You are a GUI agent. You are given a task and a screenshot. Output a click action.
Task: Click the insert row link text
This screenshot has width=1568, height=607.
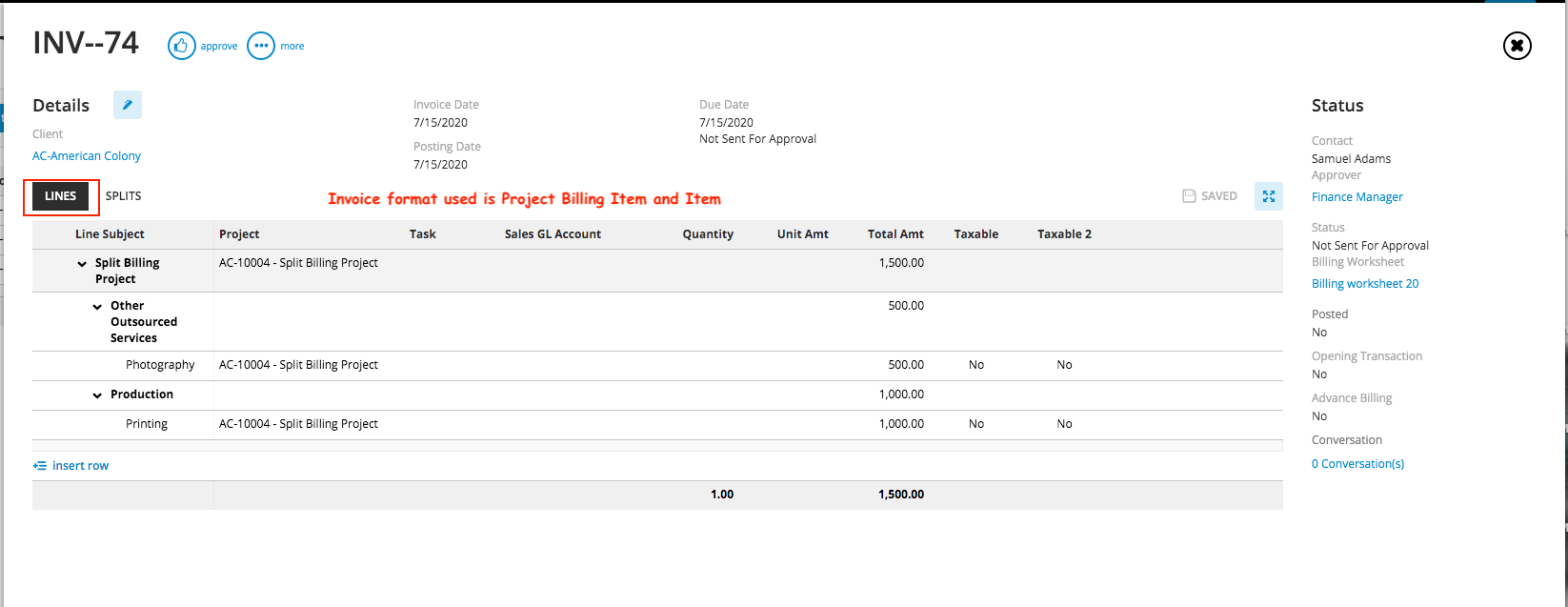81,466
